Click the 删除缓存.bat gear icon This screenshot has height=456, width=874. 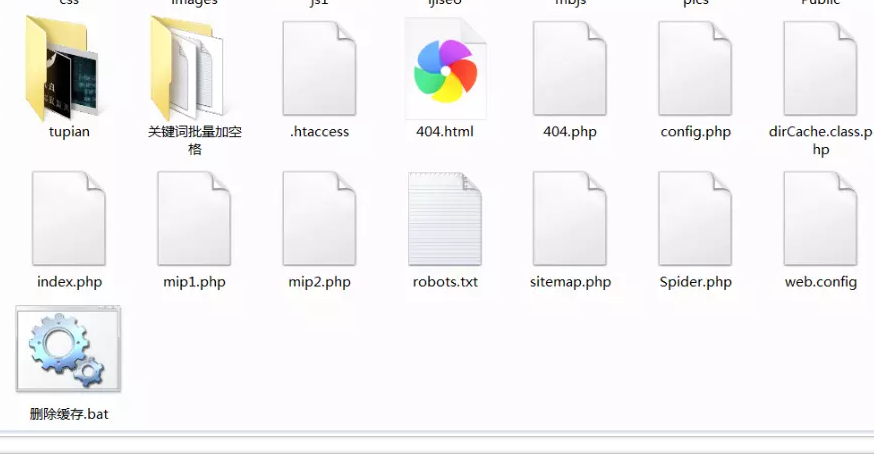(x=69, y=350)
